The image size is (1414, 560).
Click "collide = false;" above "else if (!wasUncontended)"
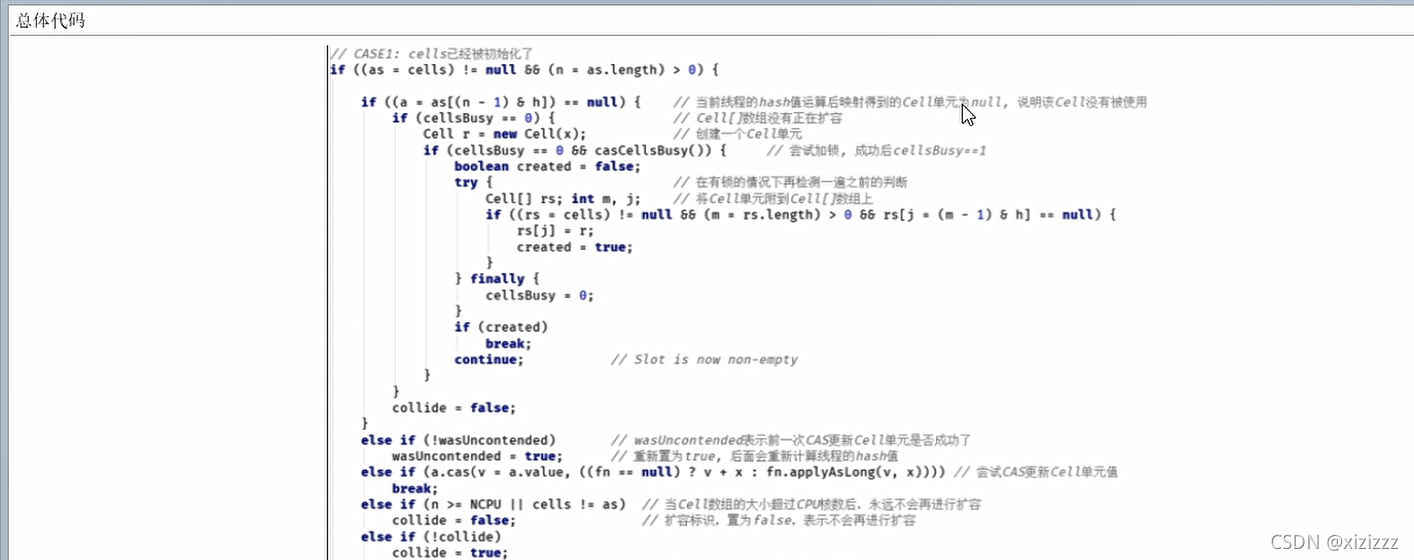point(454,408)
